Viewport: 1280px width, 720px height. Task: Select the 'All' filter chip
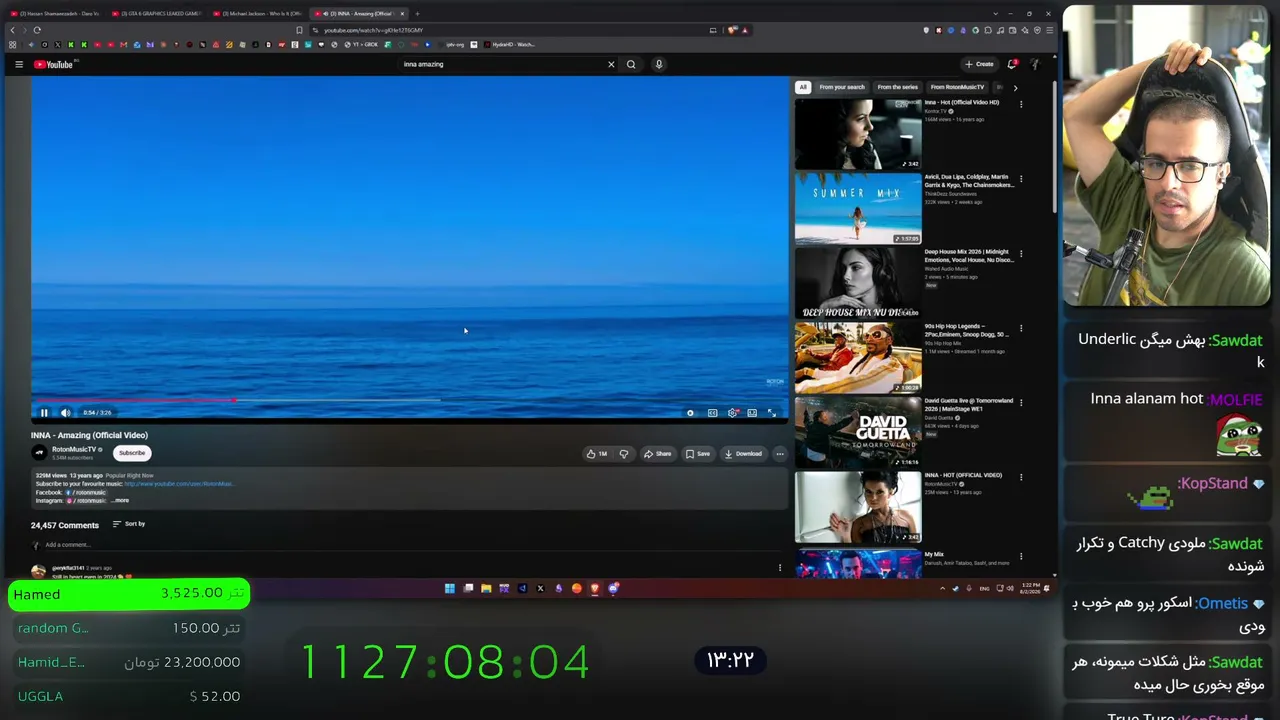803,87
